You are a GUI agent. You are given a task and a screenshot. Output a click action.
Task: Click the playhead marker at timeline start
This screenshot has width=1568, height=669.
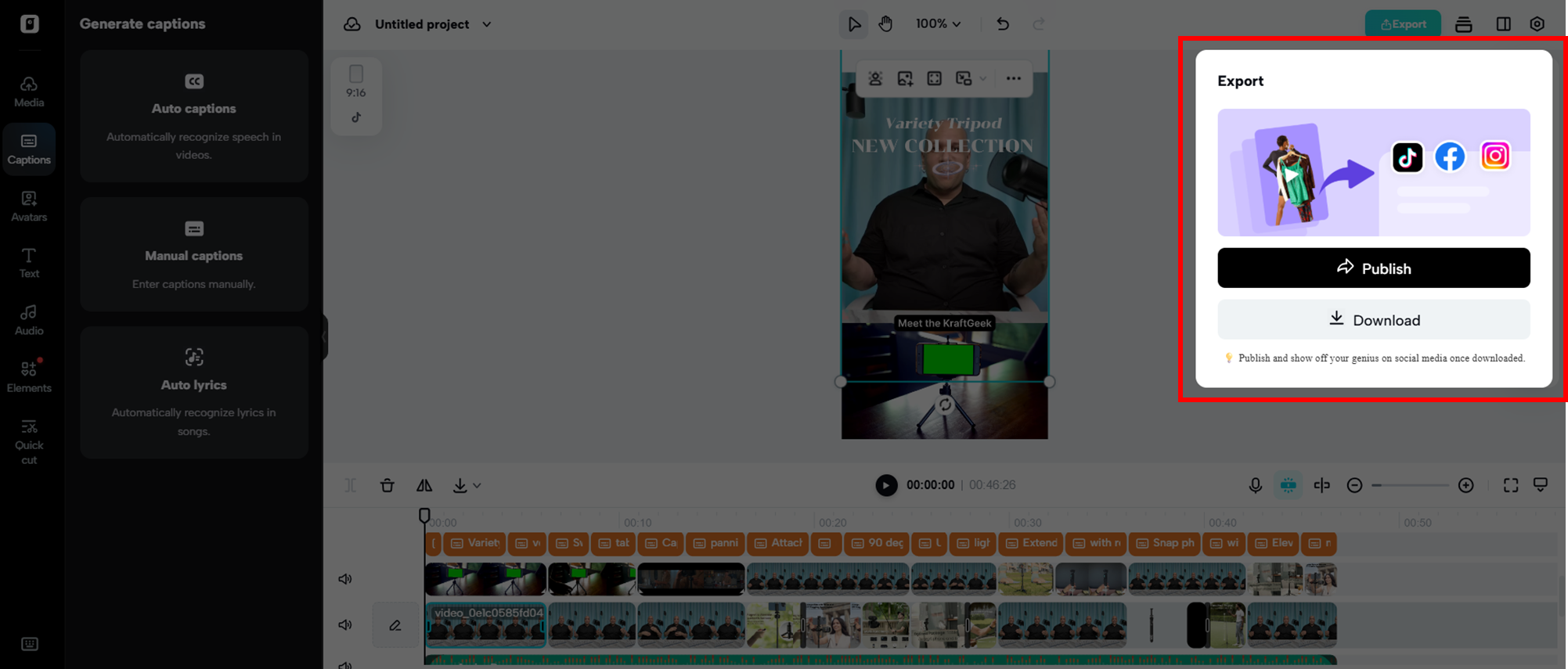[x=424, y=515]
